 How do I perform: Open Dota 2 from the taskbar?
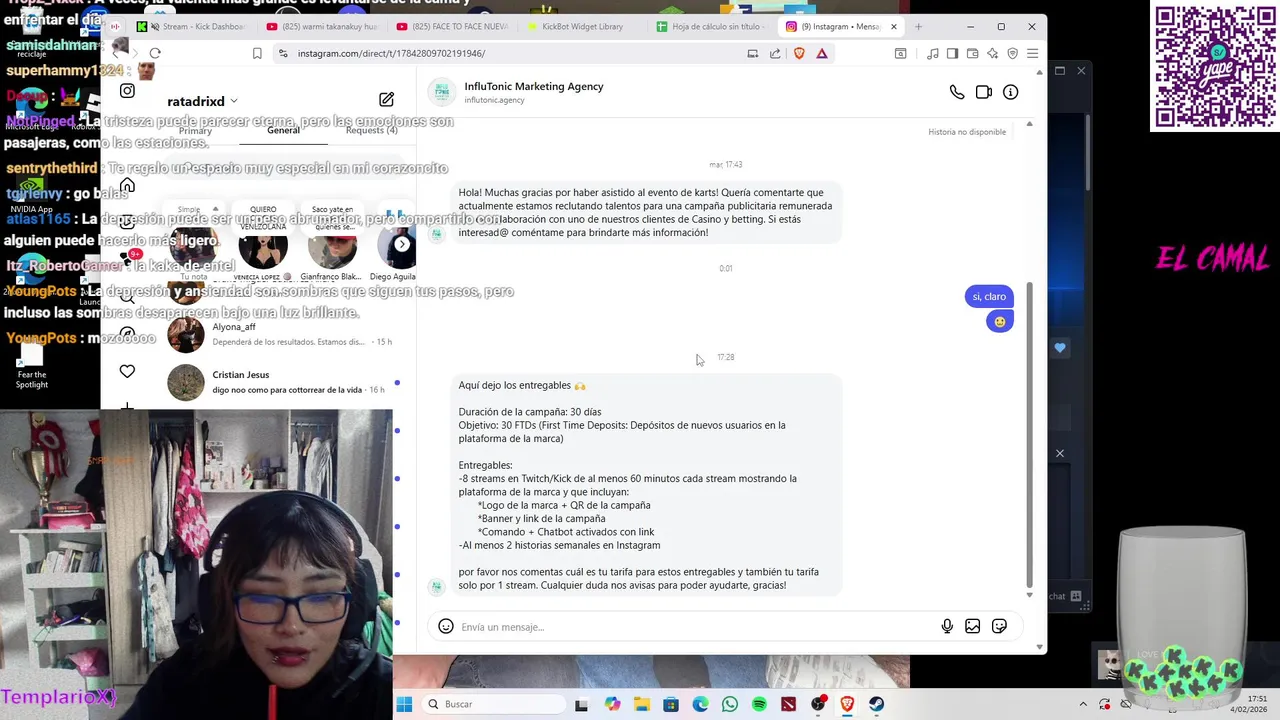point(789,704)
